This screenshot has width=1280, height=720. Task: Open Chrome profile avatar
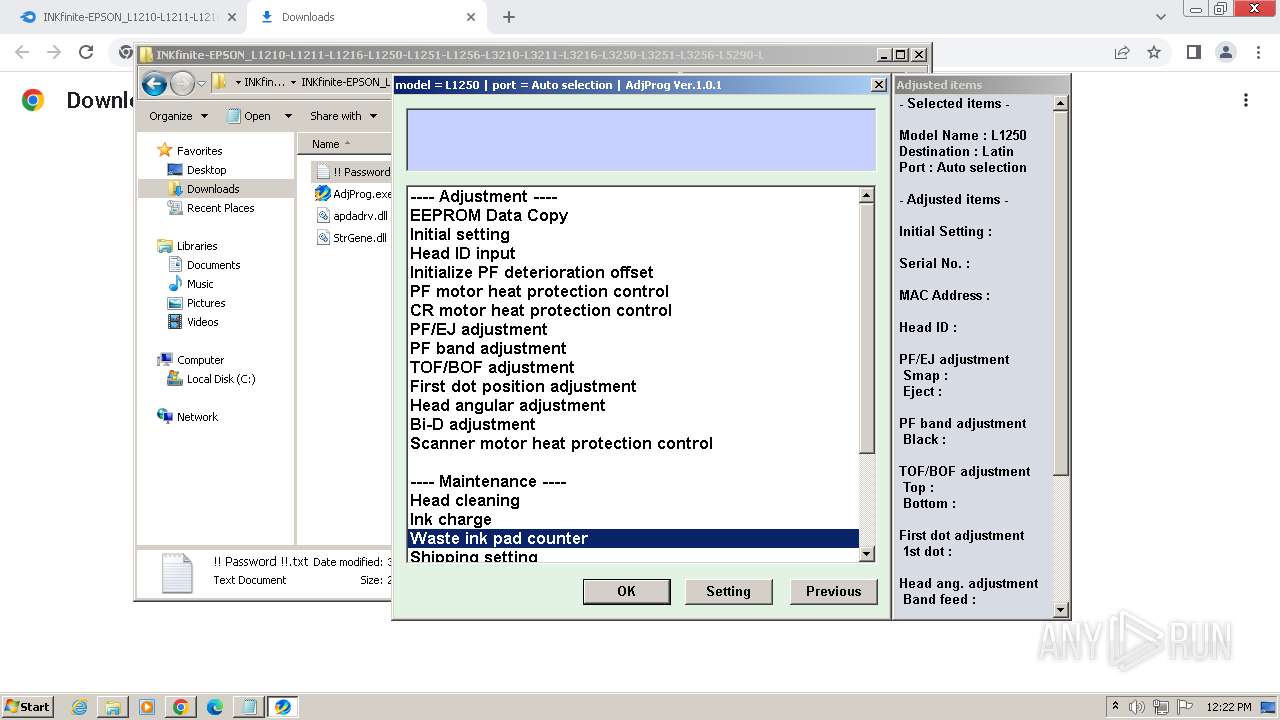[1225, 52]
